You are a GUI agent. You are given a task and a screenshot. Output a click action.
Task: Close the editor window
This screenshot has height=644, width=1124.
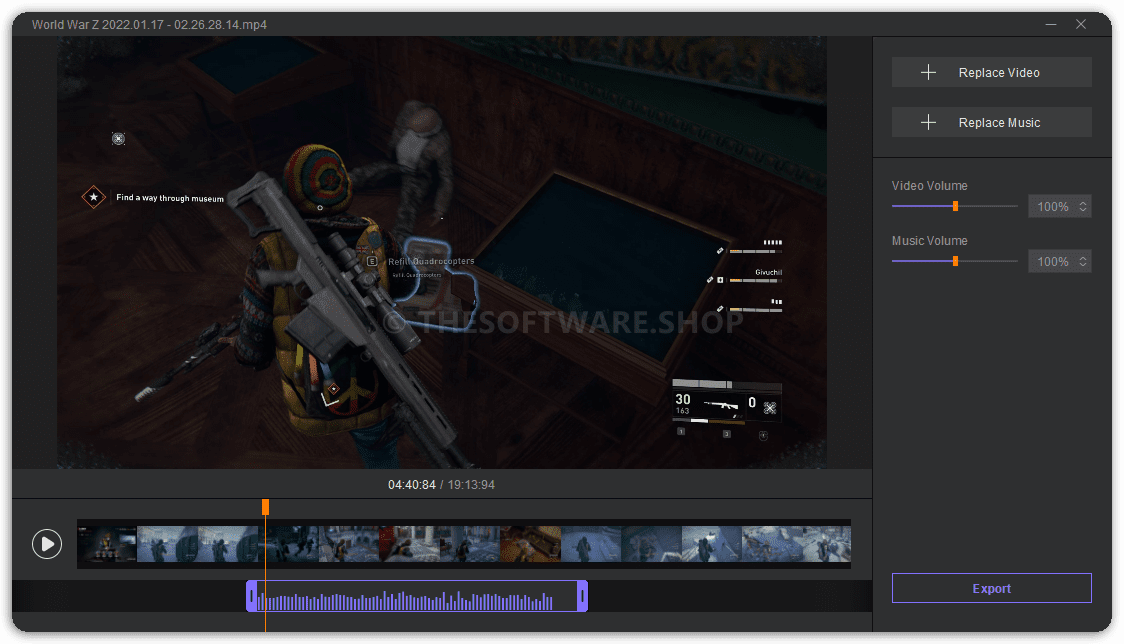(1081, 24)
